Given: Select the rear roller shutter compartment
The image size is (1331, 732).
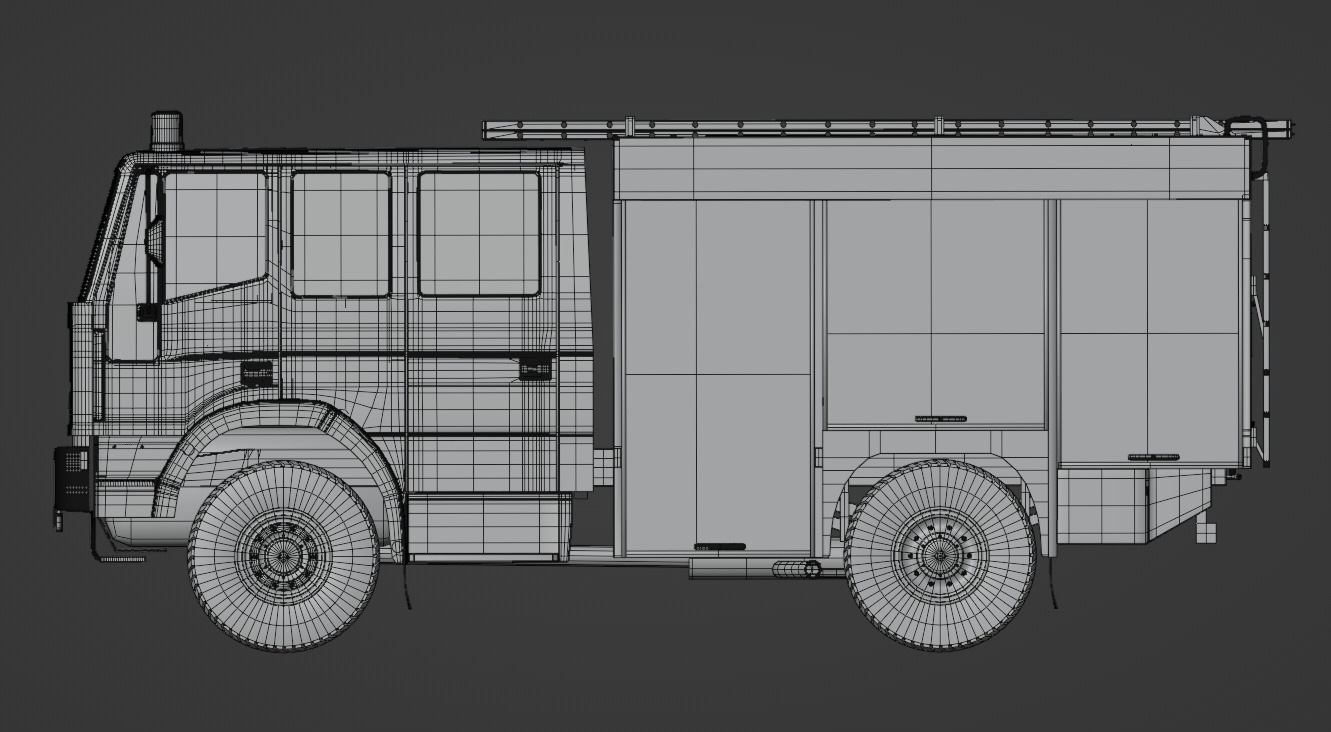Looking at the screenshot, I should point(1150,332).
